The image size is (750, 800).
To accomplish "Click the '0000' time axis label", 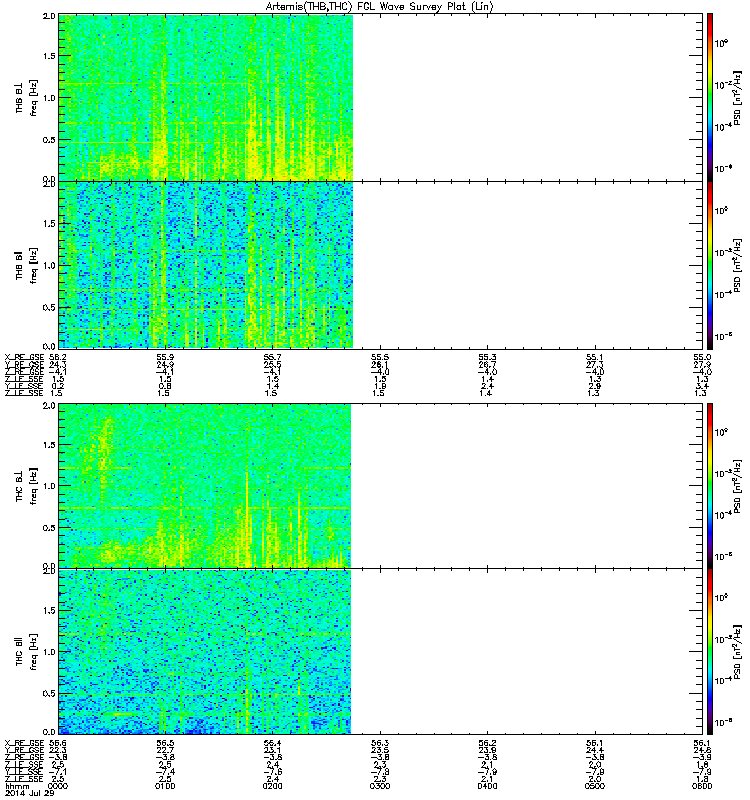I will tap(58, 786).
